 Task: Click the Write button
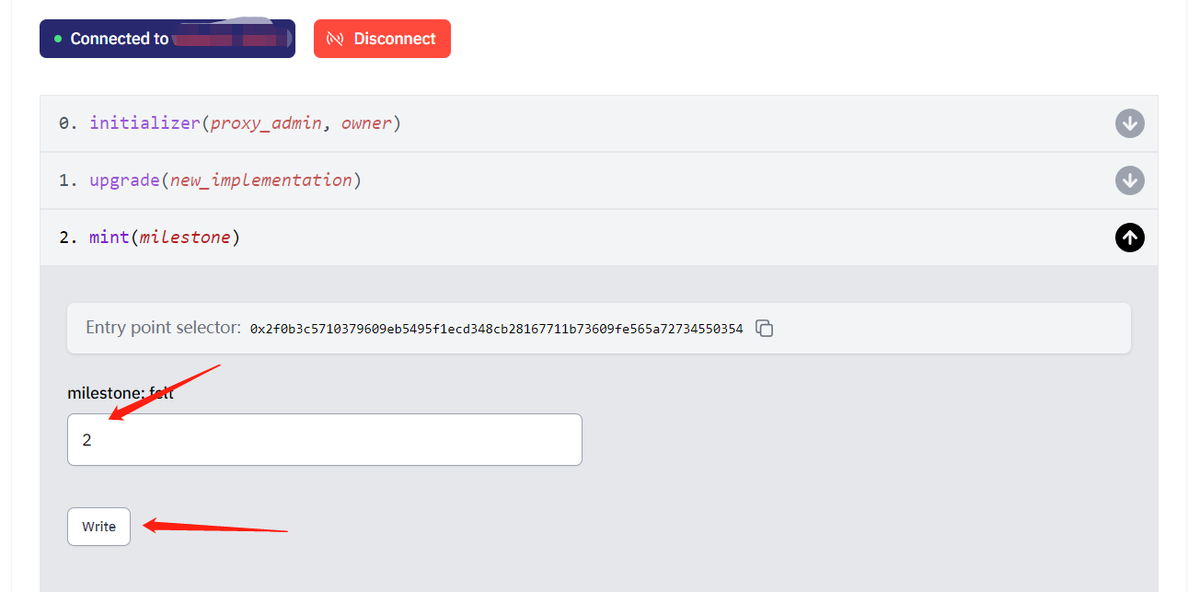coord(99,526)
